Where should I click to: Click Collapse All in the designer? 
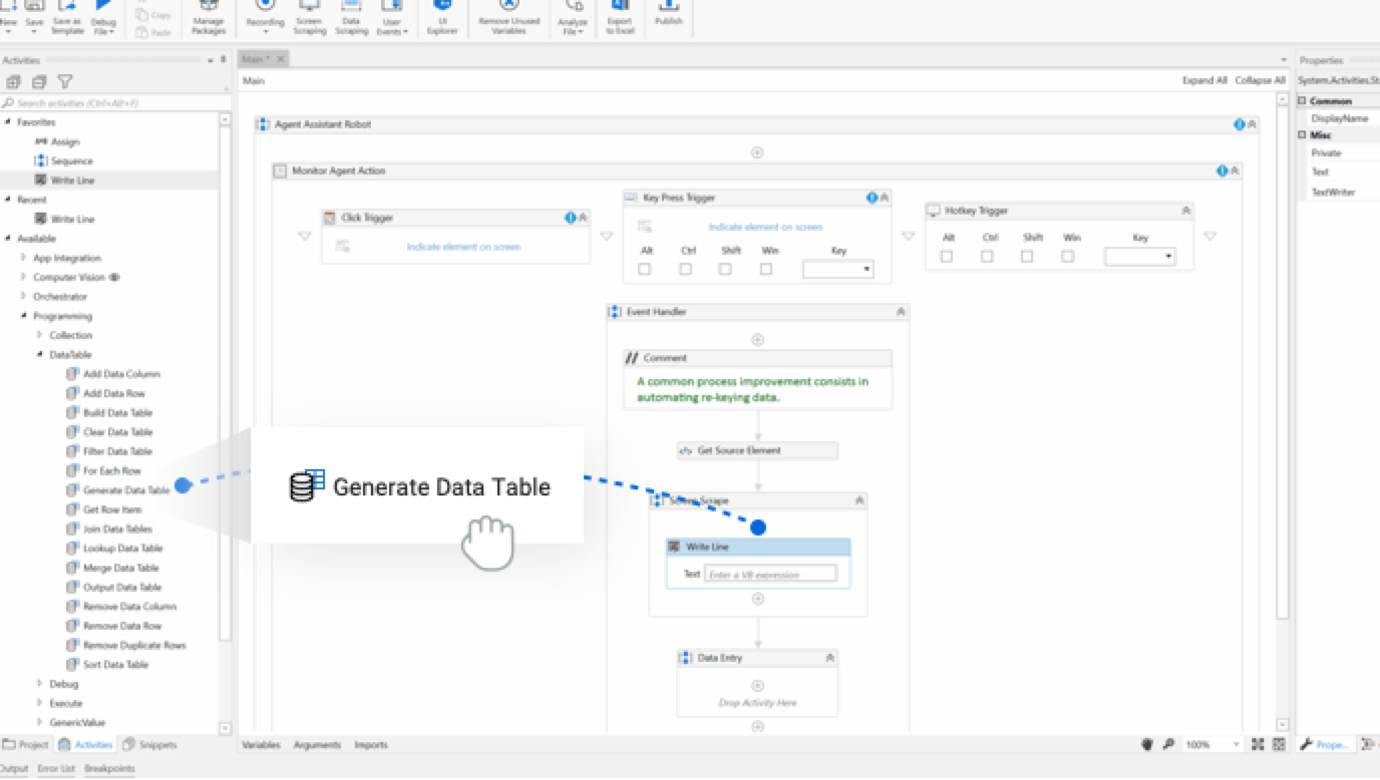click(1259, 80)
